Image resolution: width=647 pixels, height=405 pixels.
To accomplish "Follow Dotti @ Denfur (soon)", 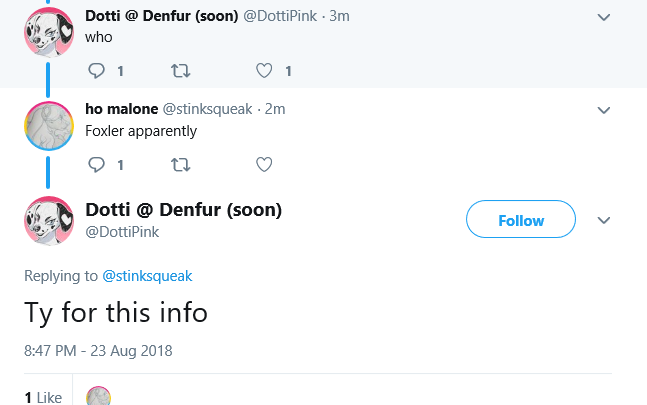I will click(521, 219).
